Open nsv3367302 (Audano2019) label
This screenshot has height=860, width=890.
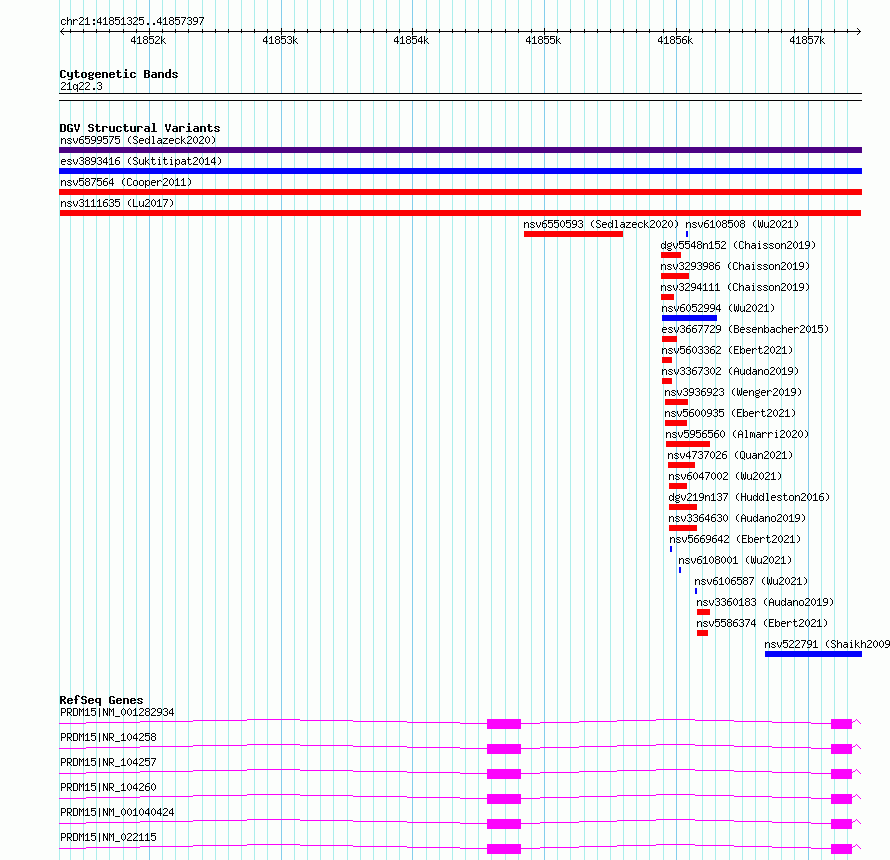coord(730,371)
